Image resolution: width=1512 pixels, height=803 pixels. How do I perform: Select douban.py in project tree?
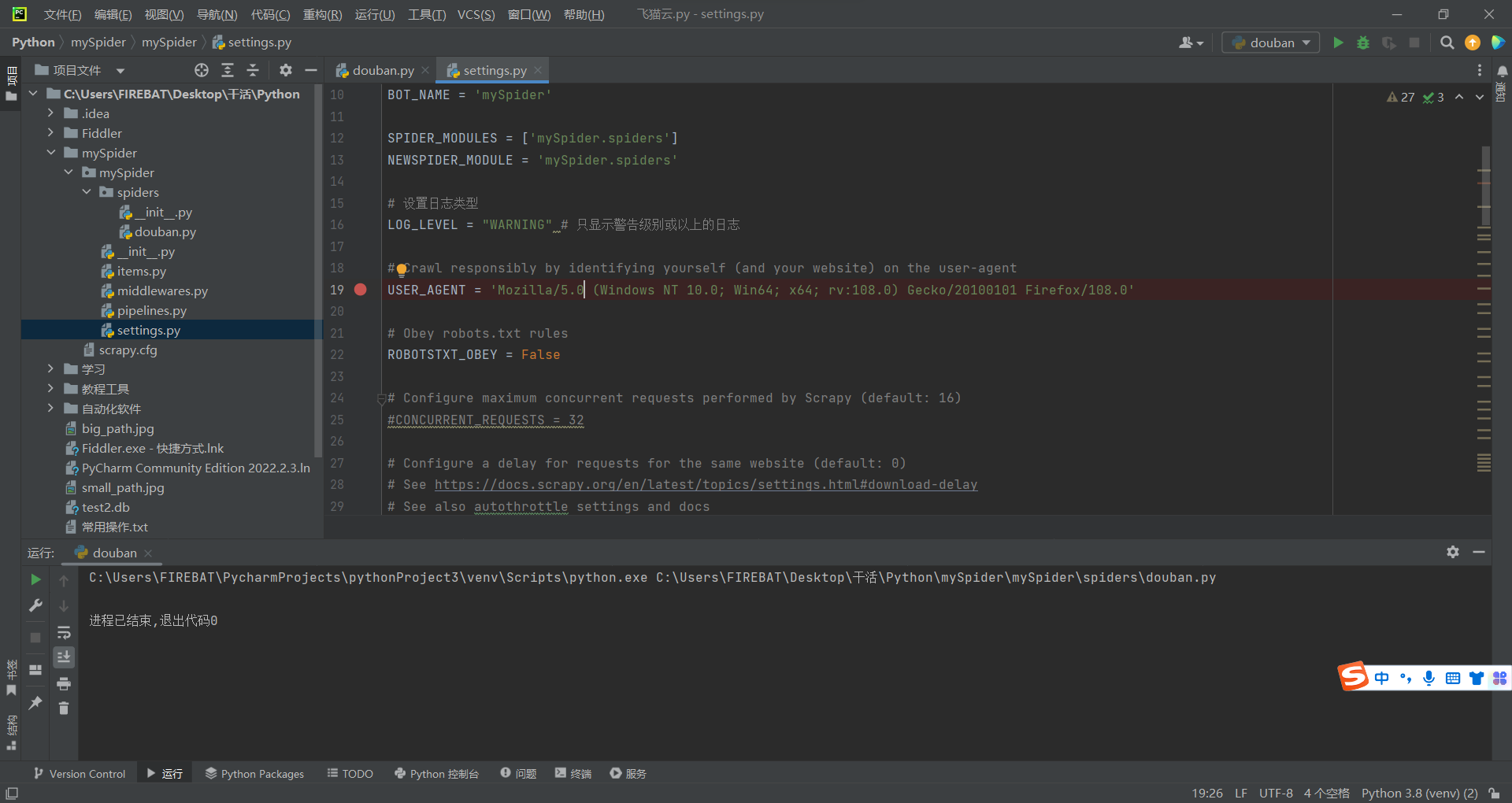click(157, 231)
